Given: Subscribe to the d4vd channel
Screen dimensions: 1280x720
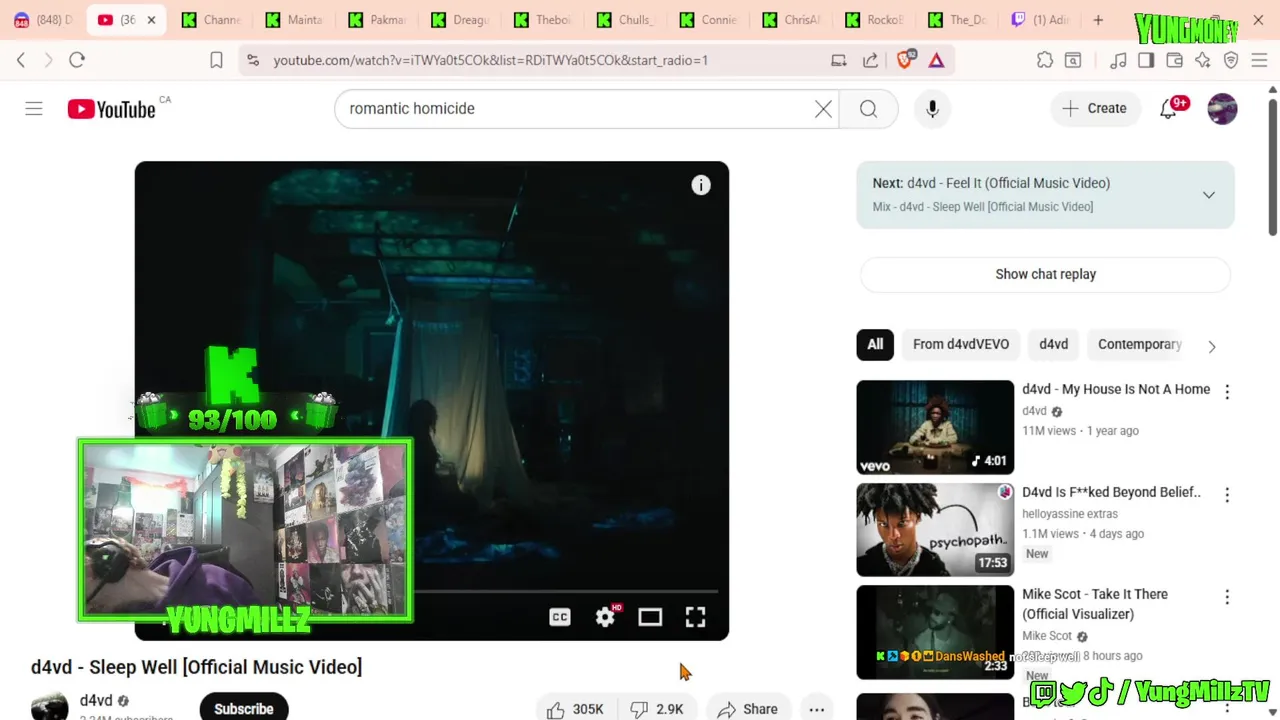Looking at the screenshot, I should (244, 708).
